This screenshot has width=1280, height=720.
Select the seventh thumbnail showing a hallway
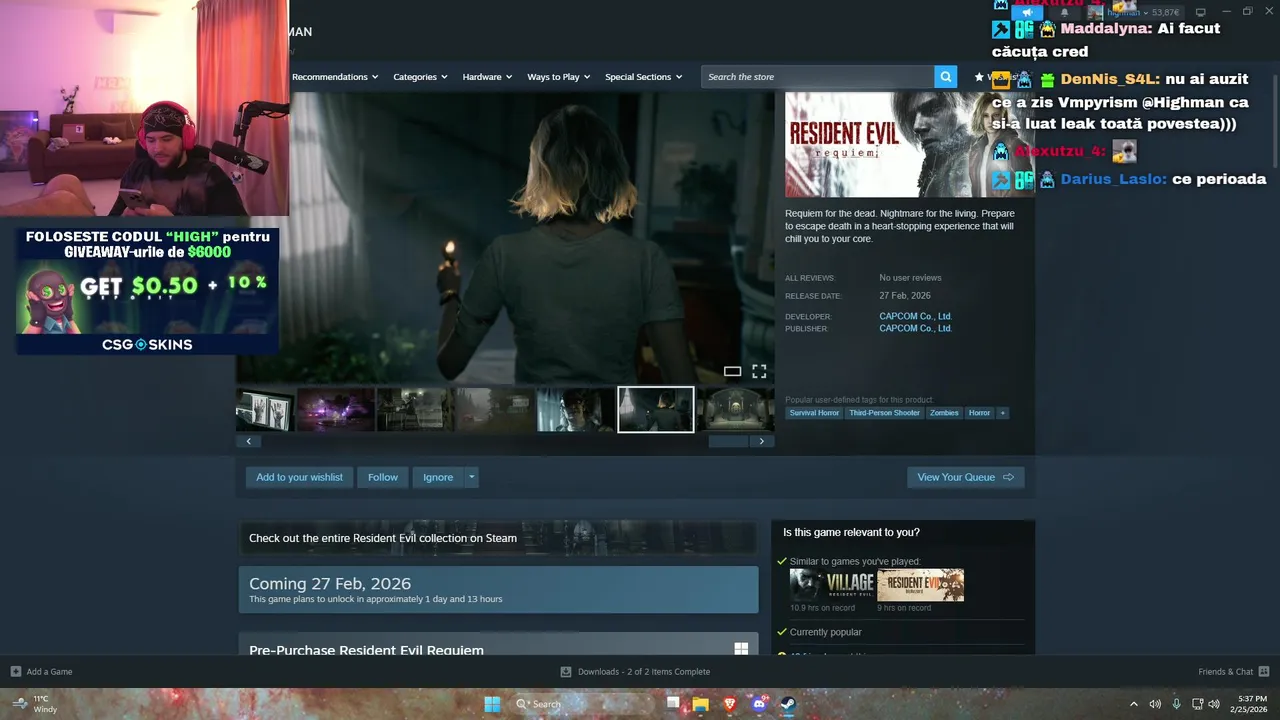click(x=736, y=410)
